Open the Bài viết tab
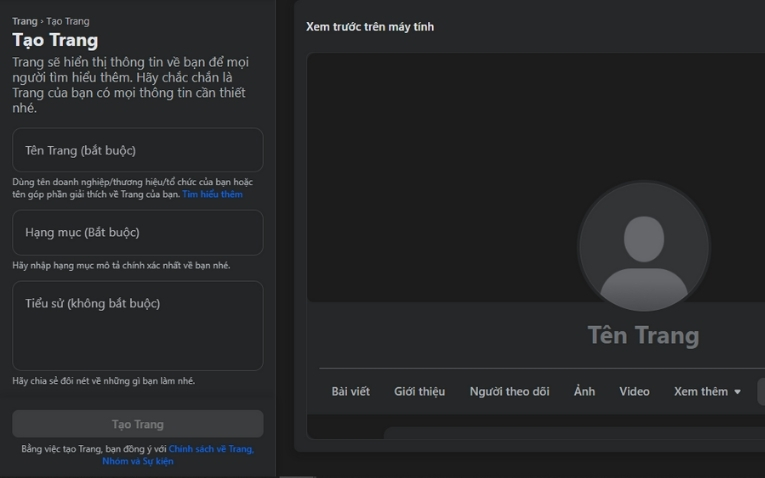Image resolution: width=765 pixels, height=478 pixels. pos(350,391)
